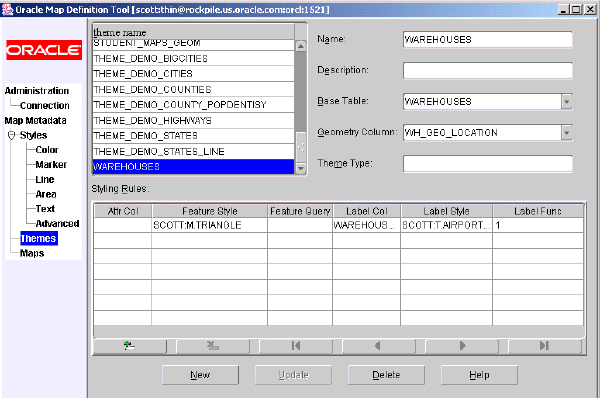The height and width of the screenshot is (398, 600).
Task: Select THEME_DEMO_CITIES in theme list
Action: pyautogui.click(x=194, y=73)
